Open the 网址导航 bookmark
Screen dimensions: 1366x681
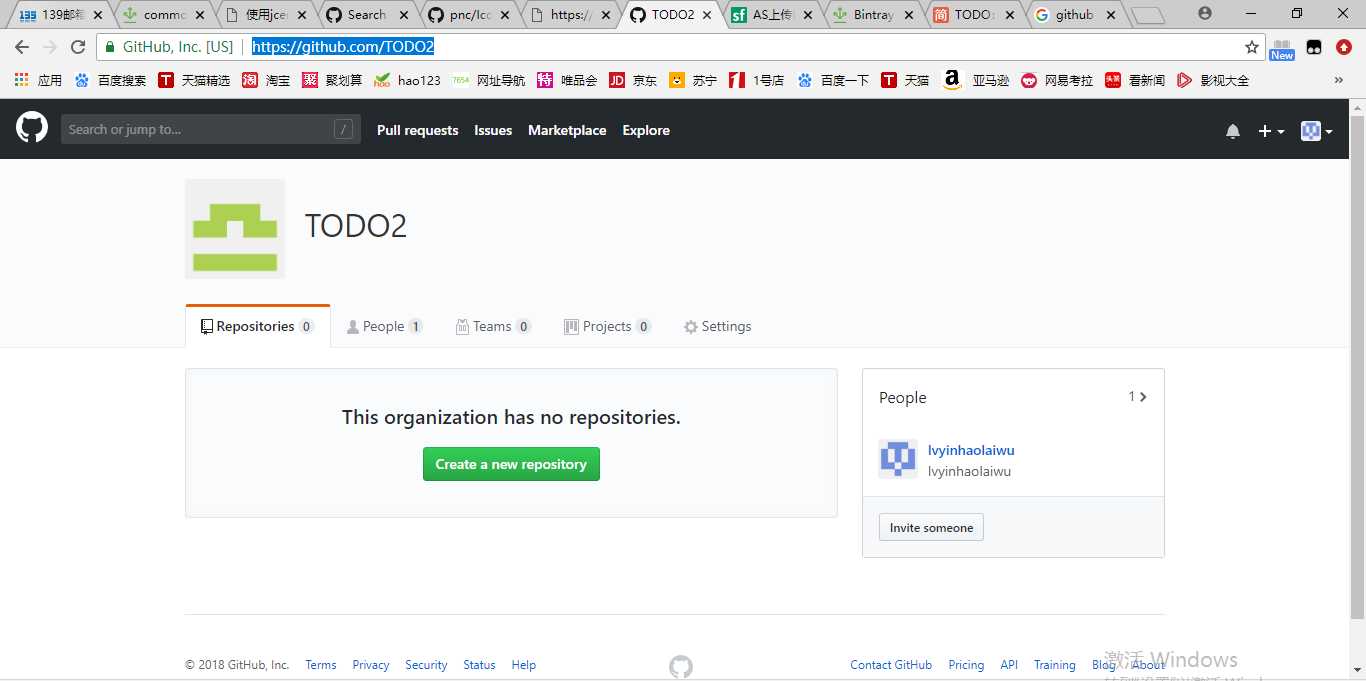(x=489, y=80)
